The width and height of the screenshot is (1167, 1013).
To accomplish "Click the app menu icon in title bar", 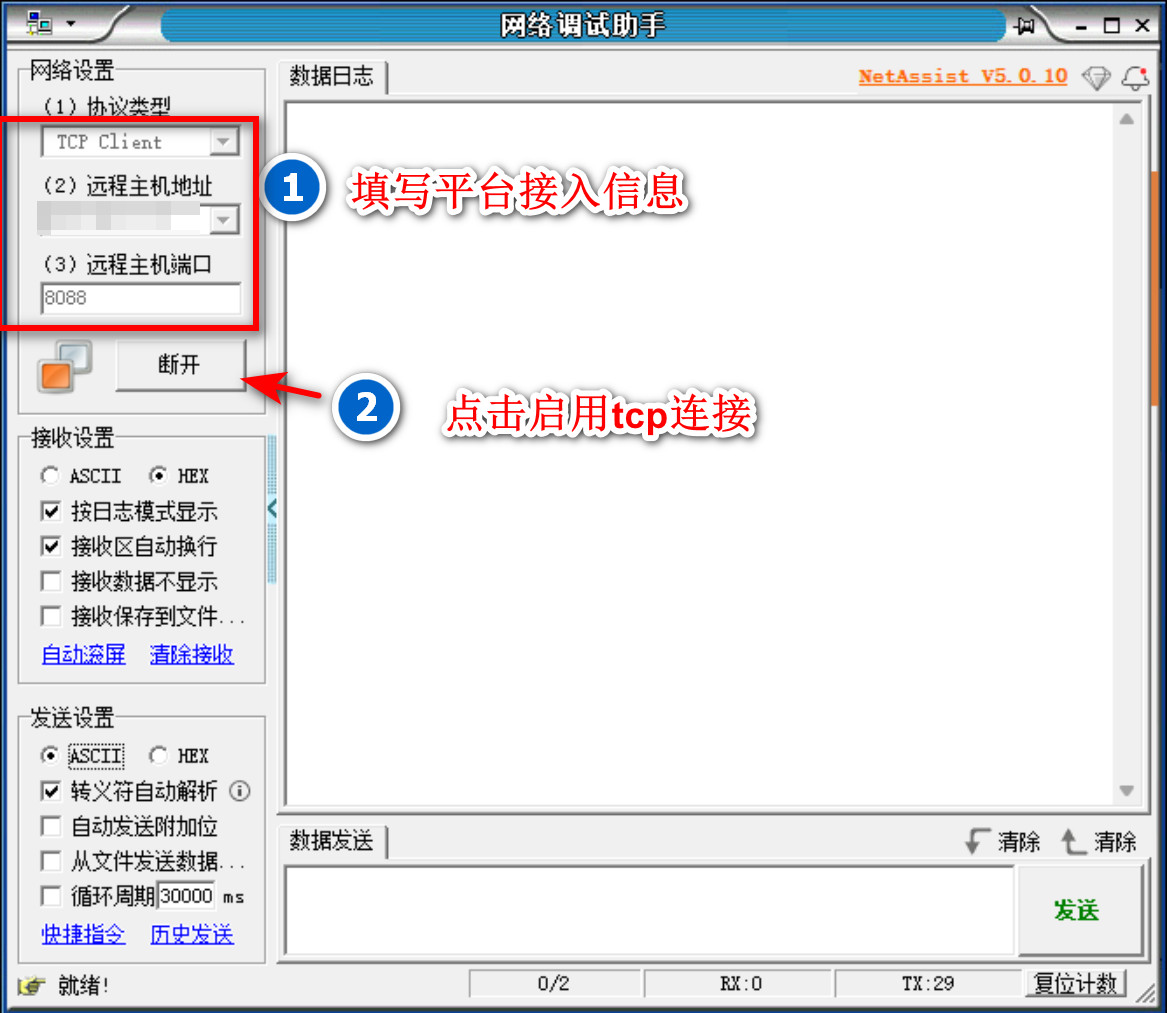I will pos(39,24).
